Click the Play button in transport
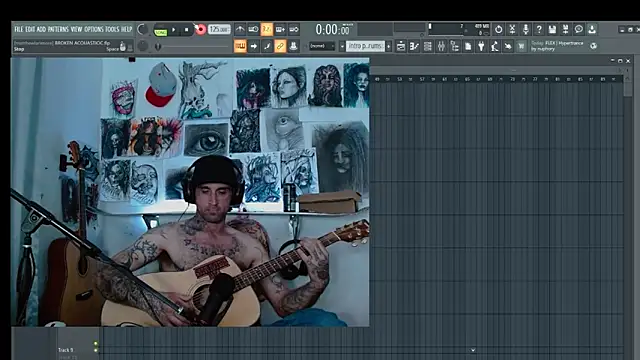 (174, 30)
